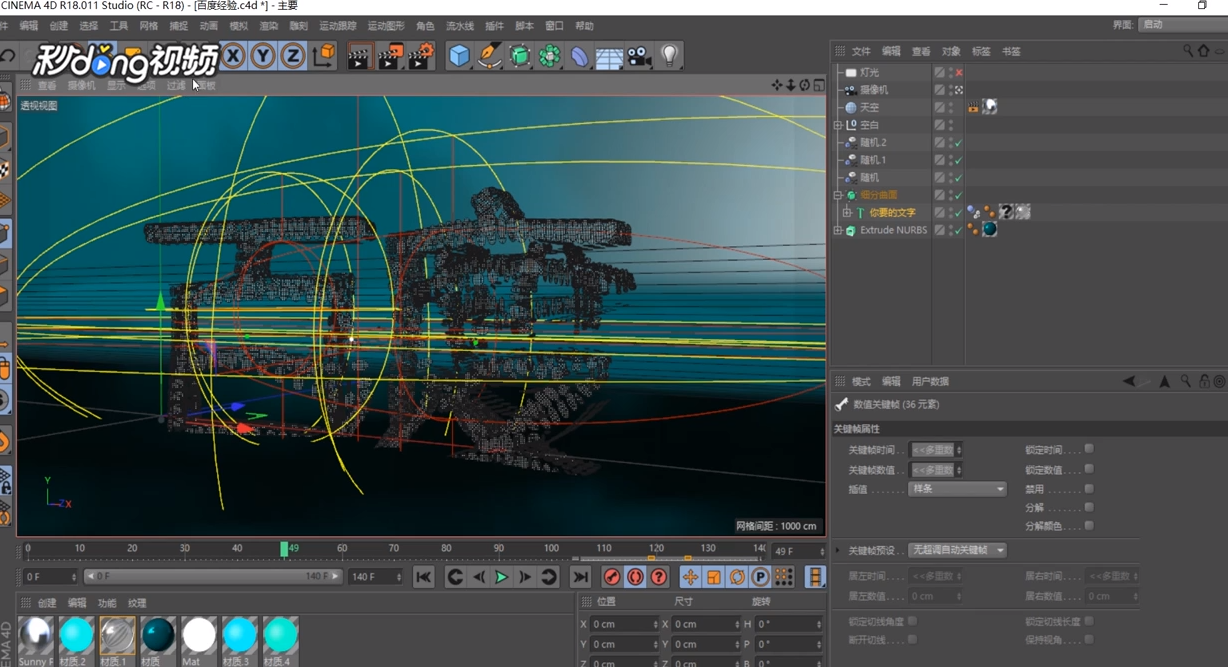Screen dimensions: 1228x667
Task: Click the record active objects keyframe button
Action: (612, 577)
